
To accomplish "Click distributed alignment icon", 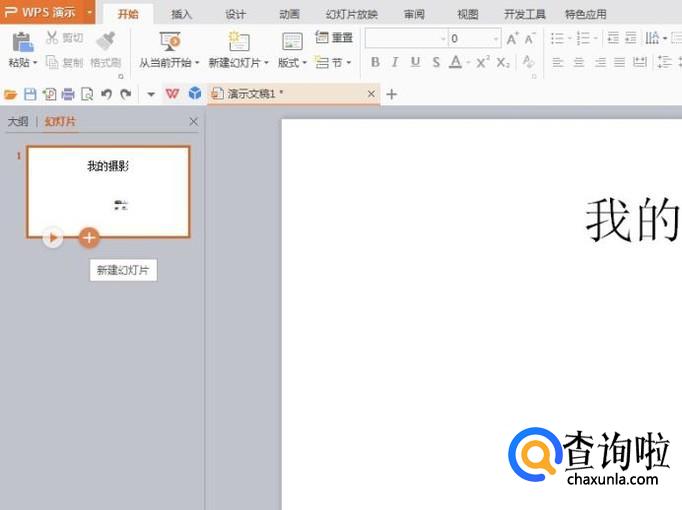I will click(x=639, y=63).
